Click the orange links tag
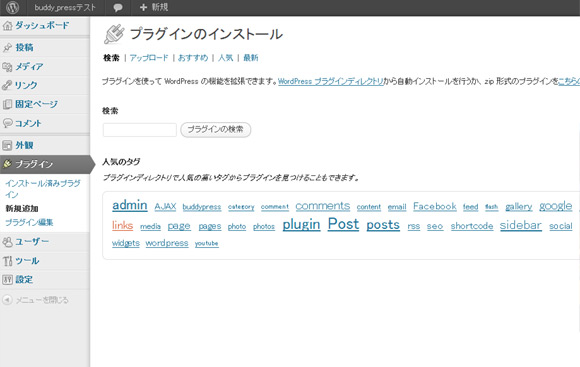The height and width of the screenshot is (367, 580). [122, 225]
